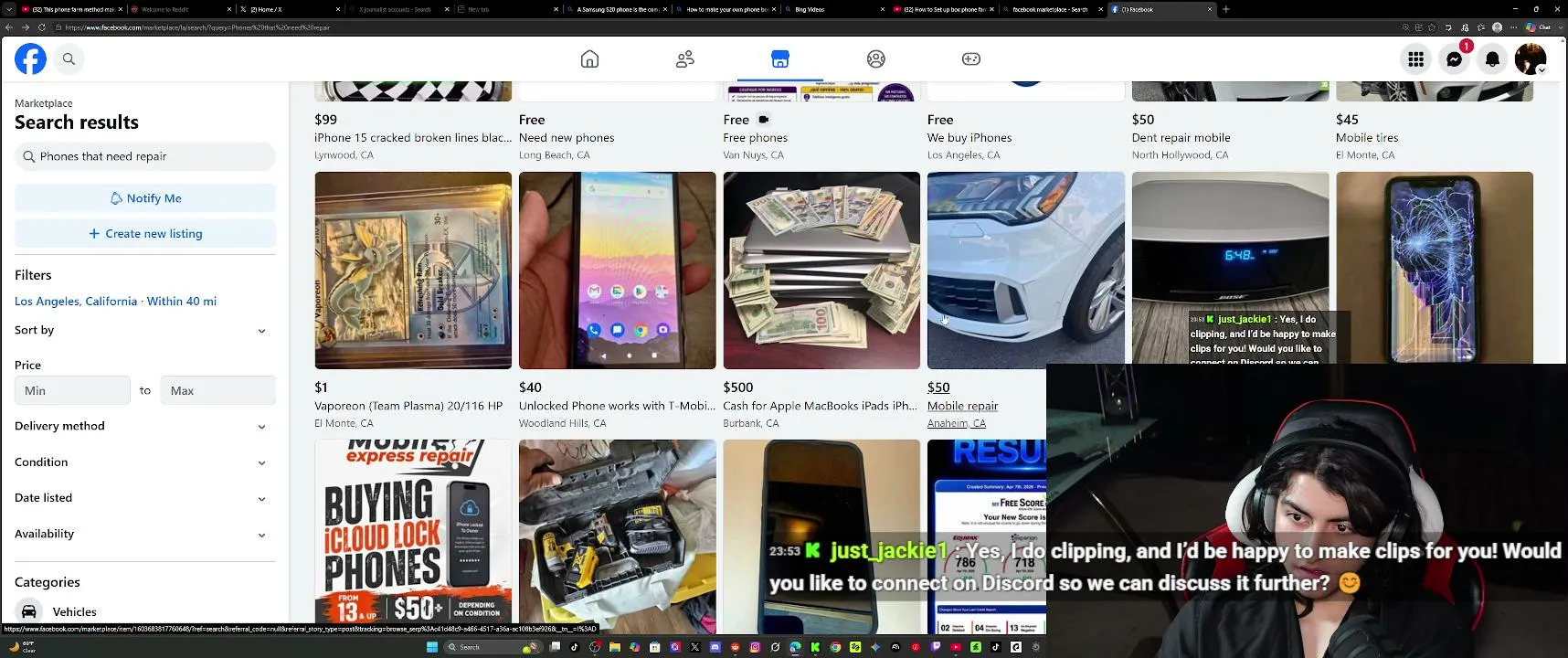Expand the Sort by filter
The width and height of the screenshot is (1568, 658).
pos(144,331)
